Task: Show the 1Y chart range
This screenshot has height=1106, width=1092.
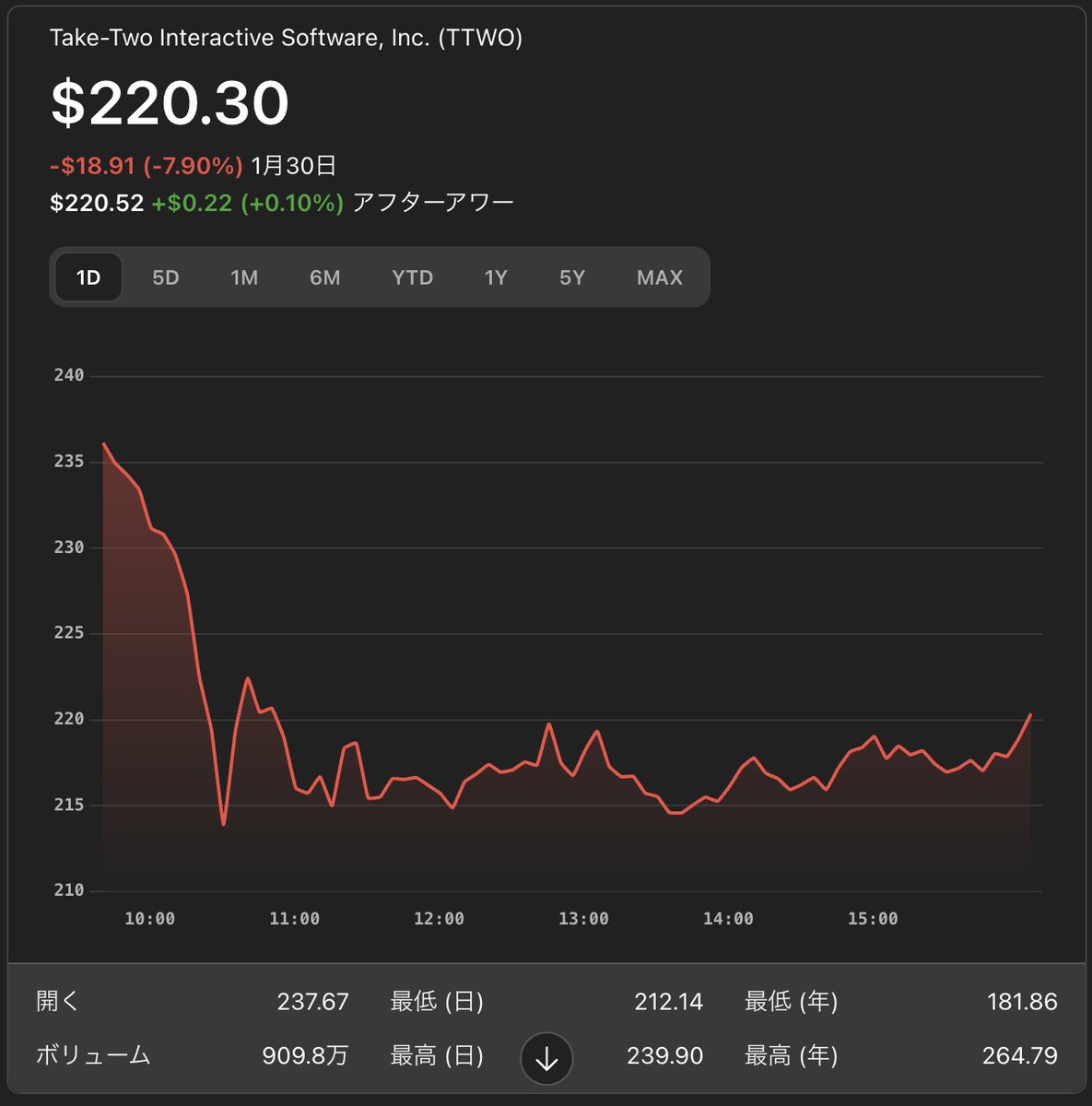Action: coord(496,277)
